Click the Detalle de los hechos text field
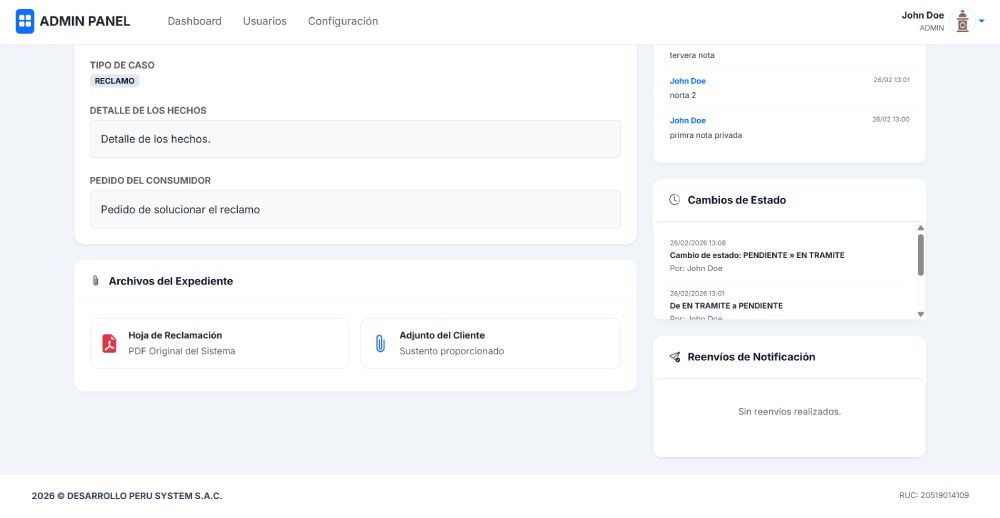This screenshot has height=518, width=1000. pyautogui.click(x=355, y=139)
